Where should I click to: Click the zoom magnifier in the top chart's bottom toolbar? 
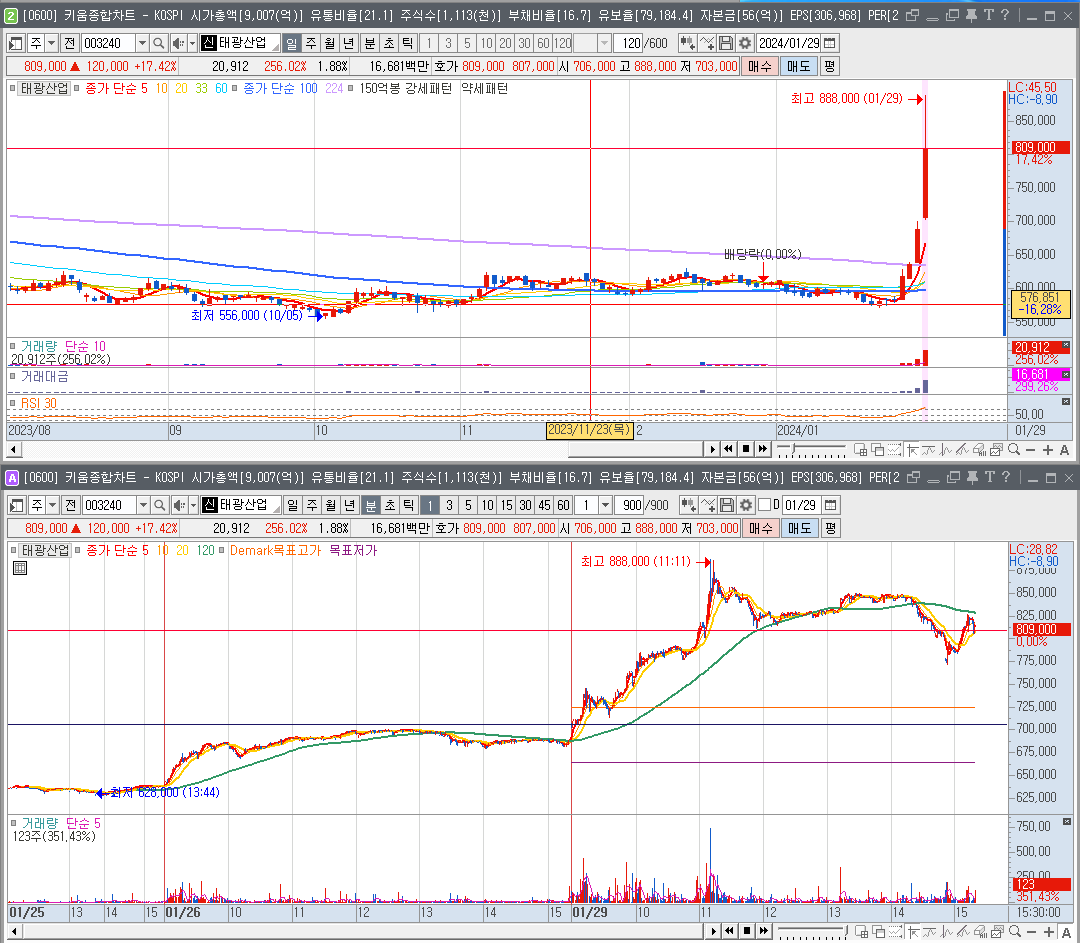point(1014,450)
